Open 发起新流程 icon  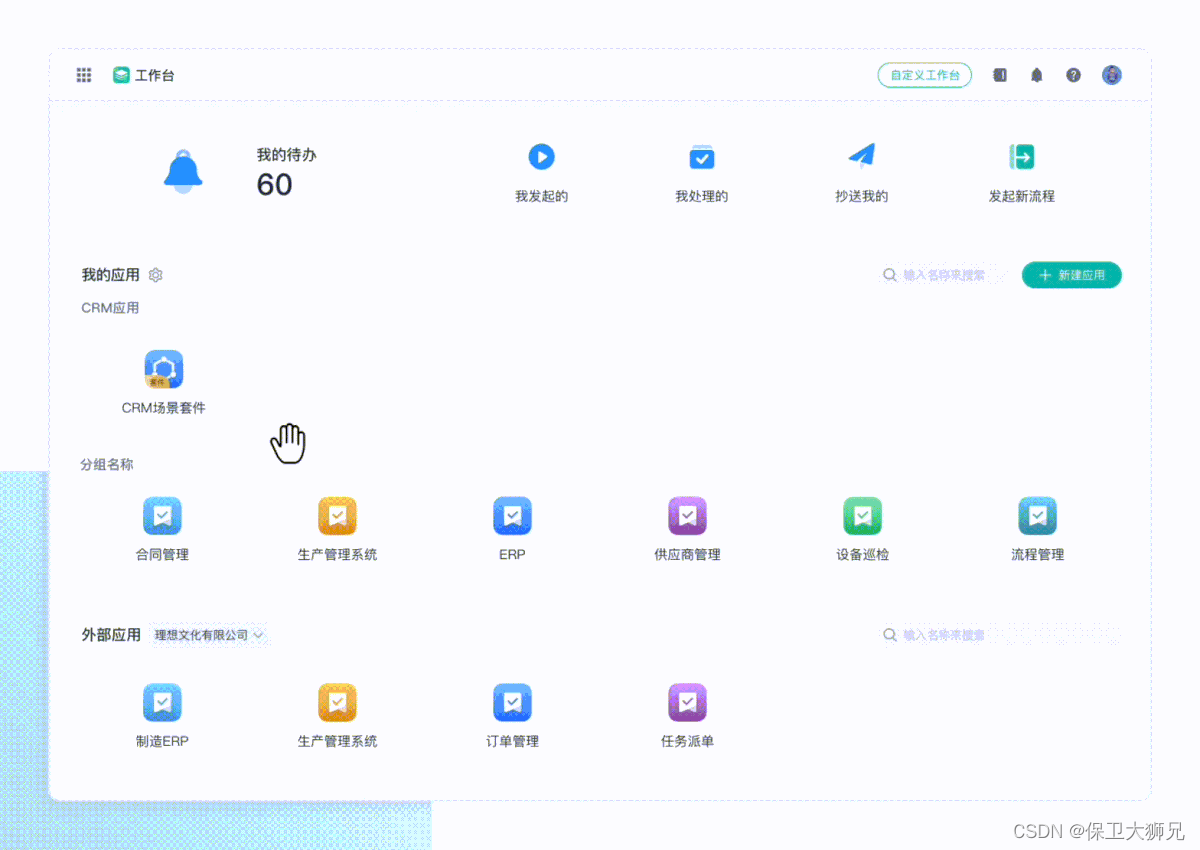pyautogui.click(x=1021, y=157)
